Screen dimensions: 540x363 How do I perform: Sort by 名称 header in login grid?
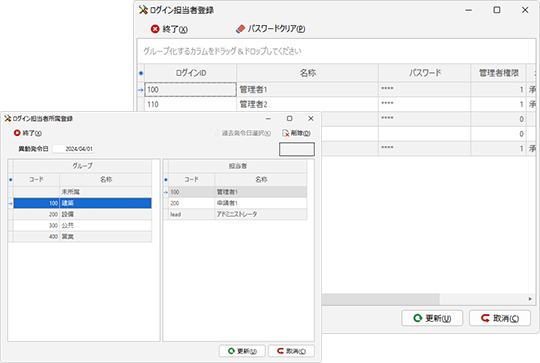308,73
